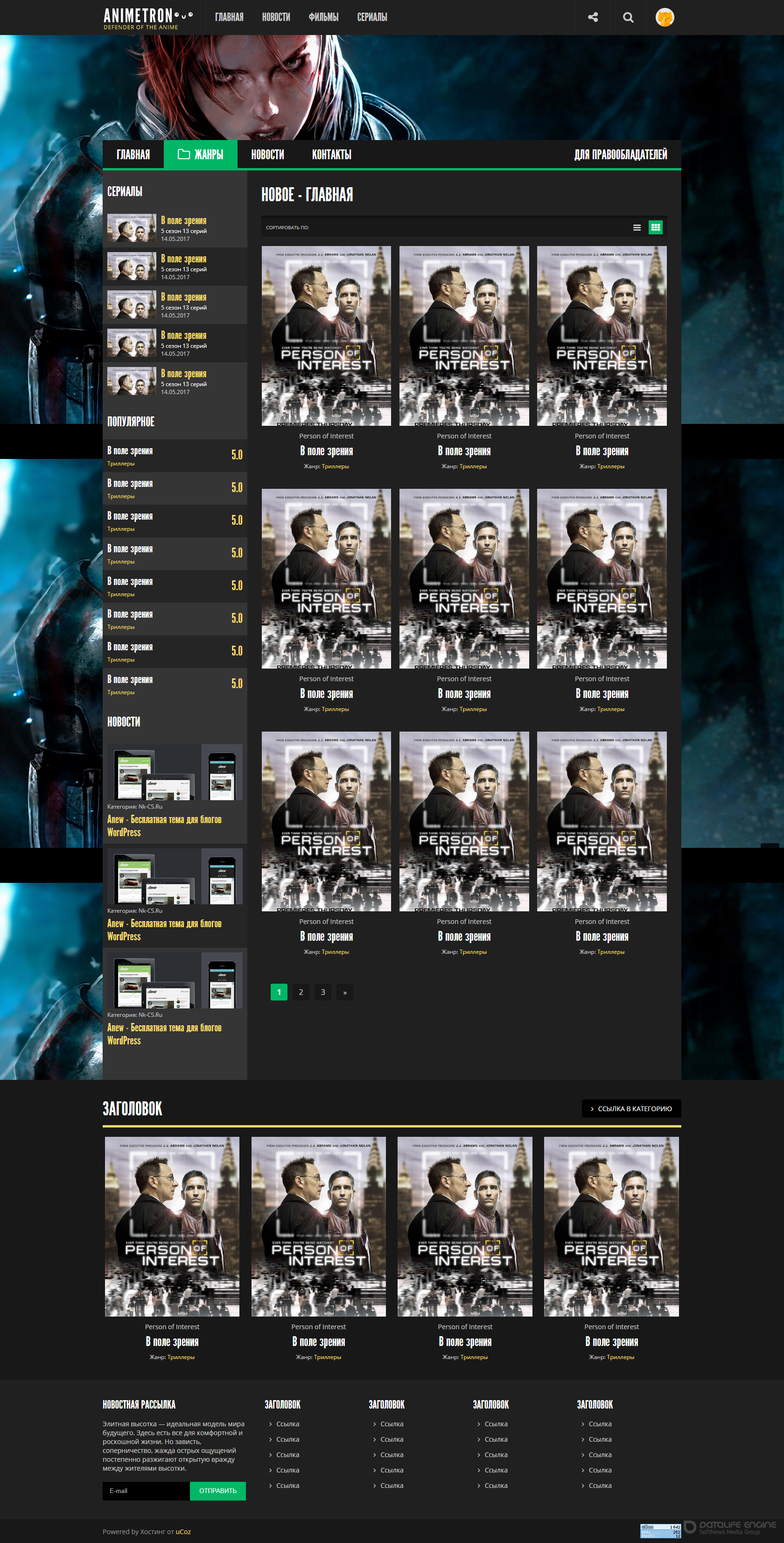Click Сортировать по label
This screenshot has width=784, height=1543.
pos(287,228)
